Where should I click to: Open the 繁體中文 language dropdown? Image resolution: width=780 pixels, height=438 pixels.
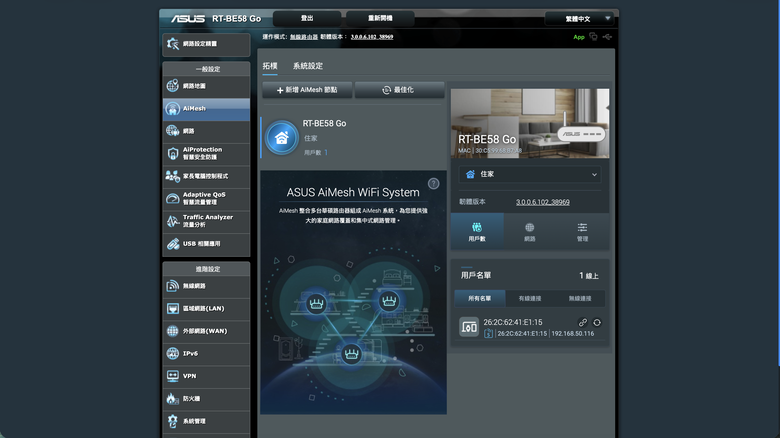point(580,19)
